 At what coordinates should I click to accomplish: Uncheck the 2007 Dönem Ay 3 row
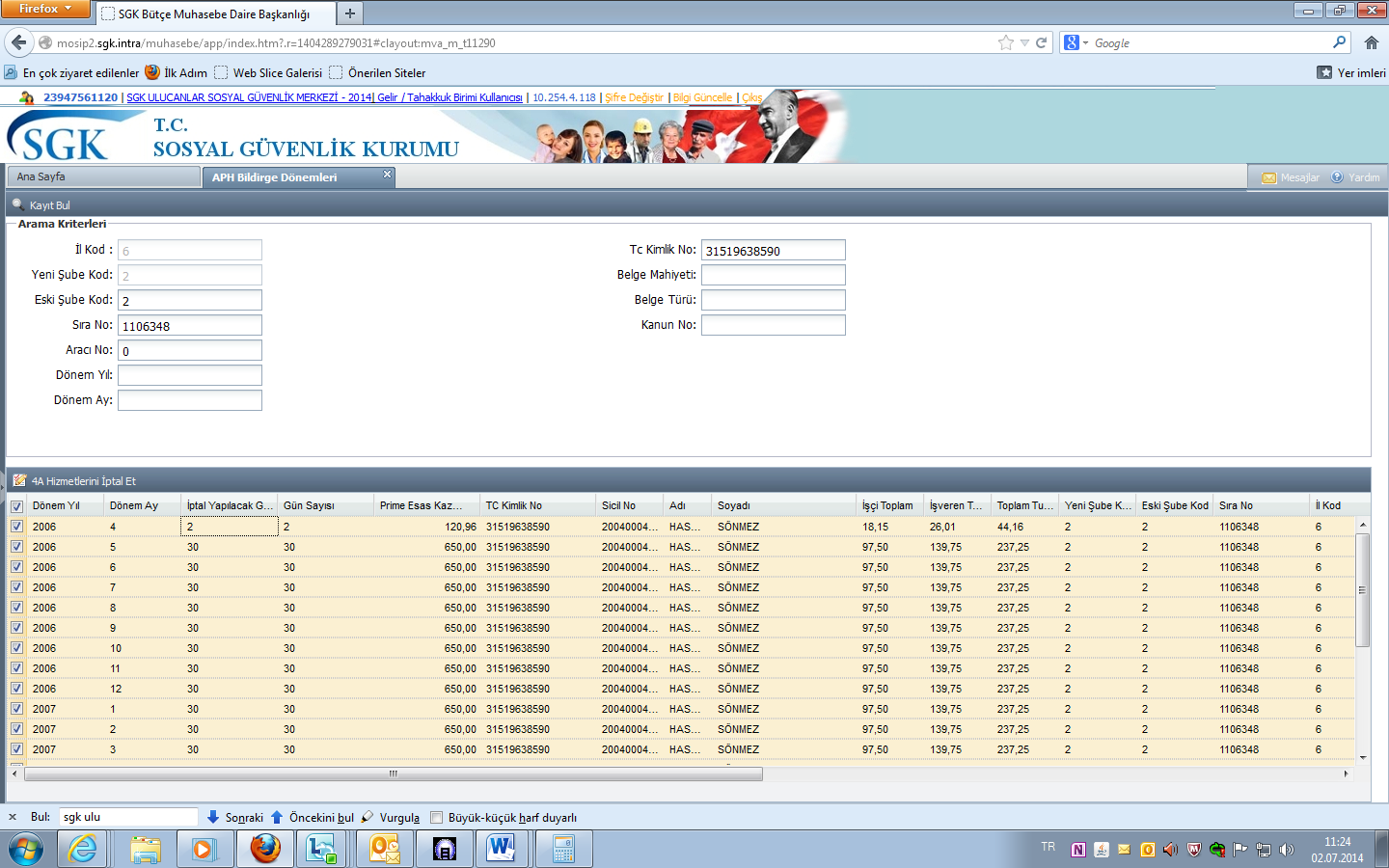[16, 749]
